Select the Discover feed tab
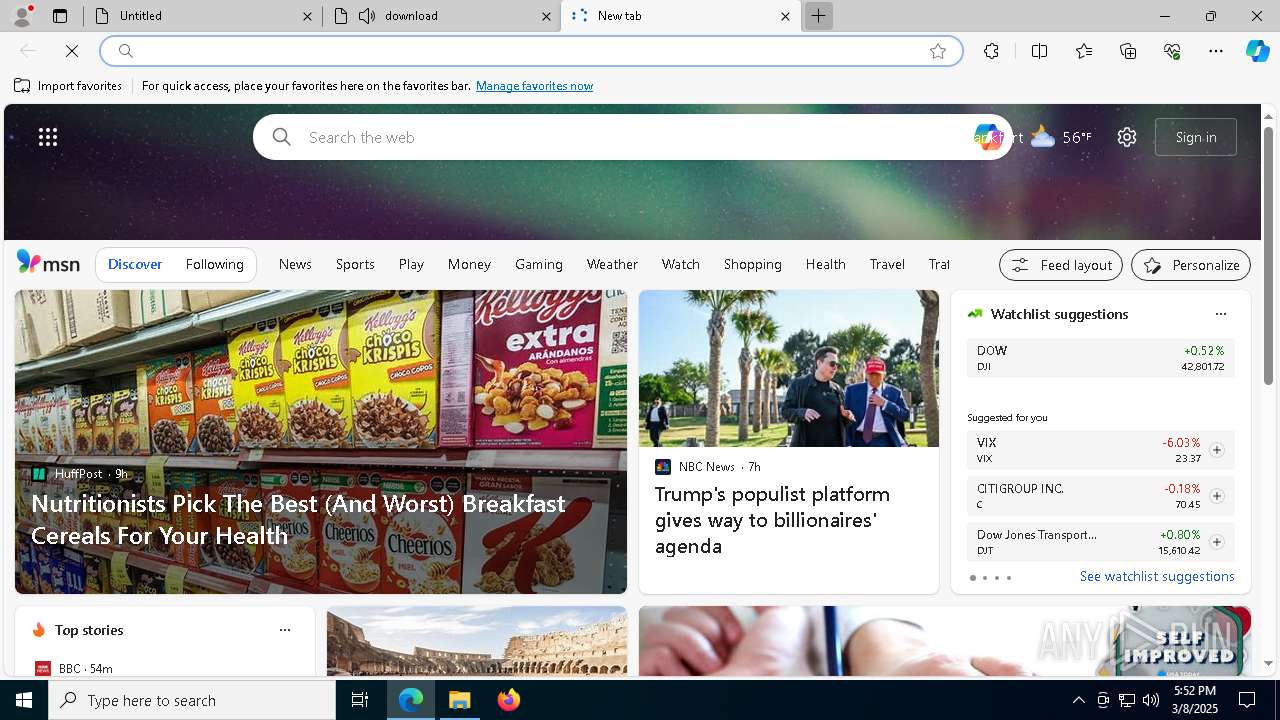 pos(135,264)
